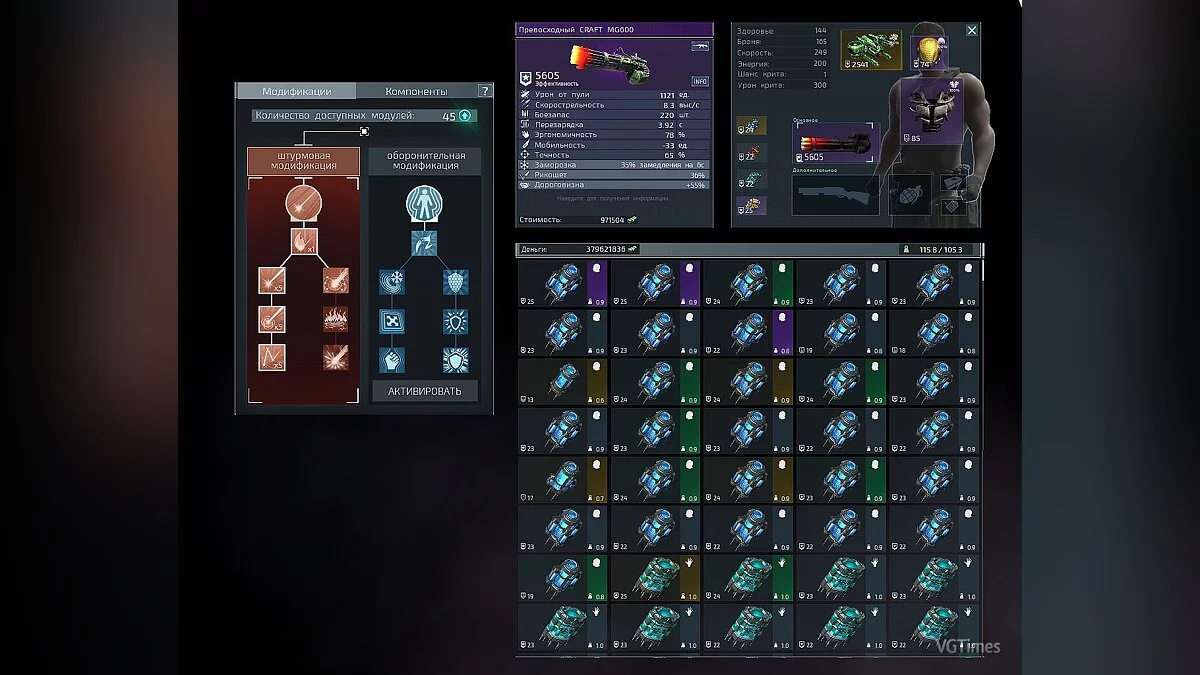Select the штурмовая модификация header
Screen dimensions: 1200x675
303,161
